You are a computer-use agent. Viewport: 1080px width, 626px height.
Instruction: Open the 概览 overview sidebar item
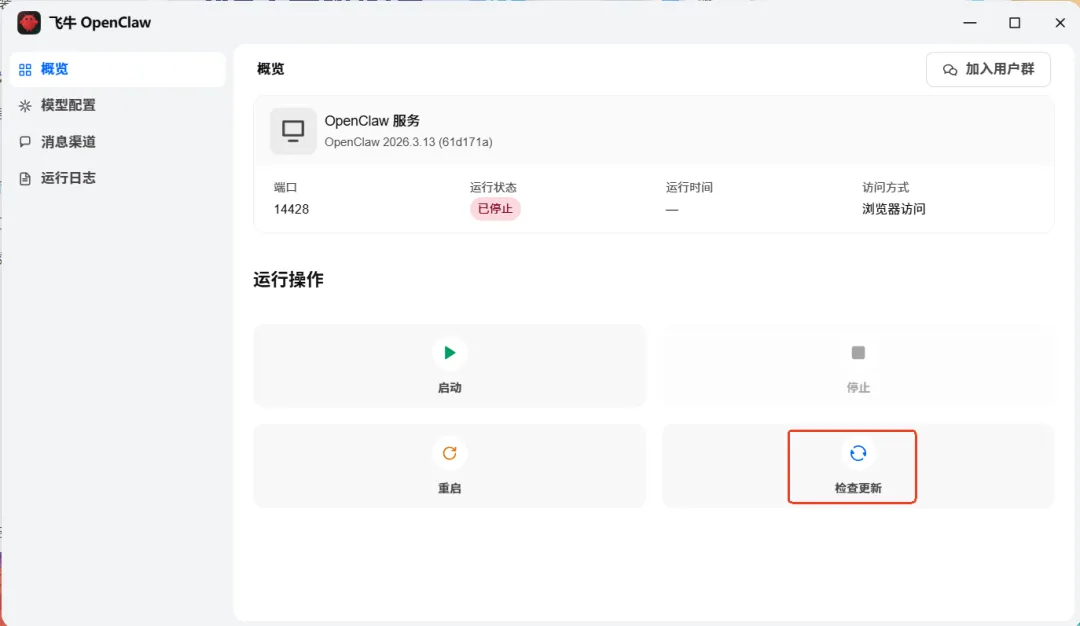point(118,69)
